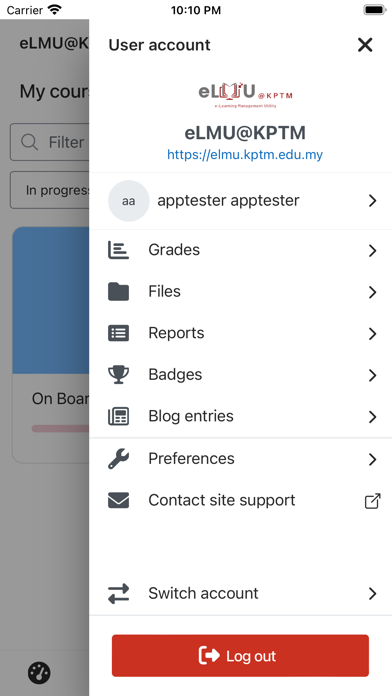This screenshot has height=696, width=392.
Task: Click the Badges trophy icon
Action: click(x=119, y=375)
